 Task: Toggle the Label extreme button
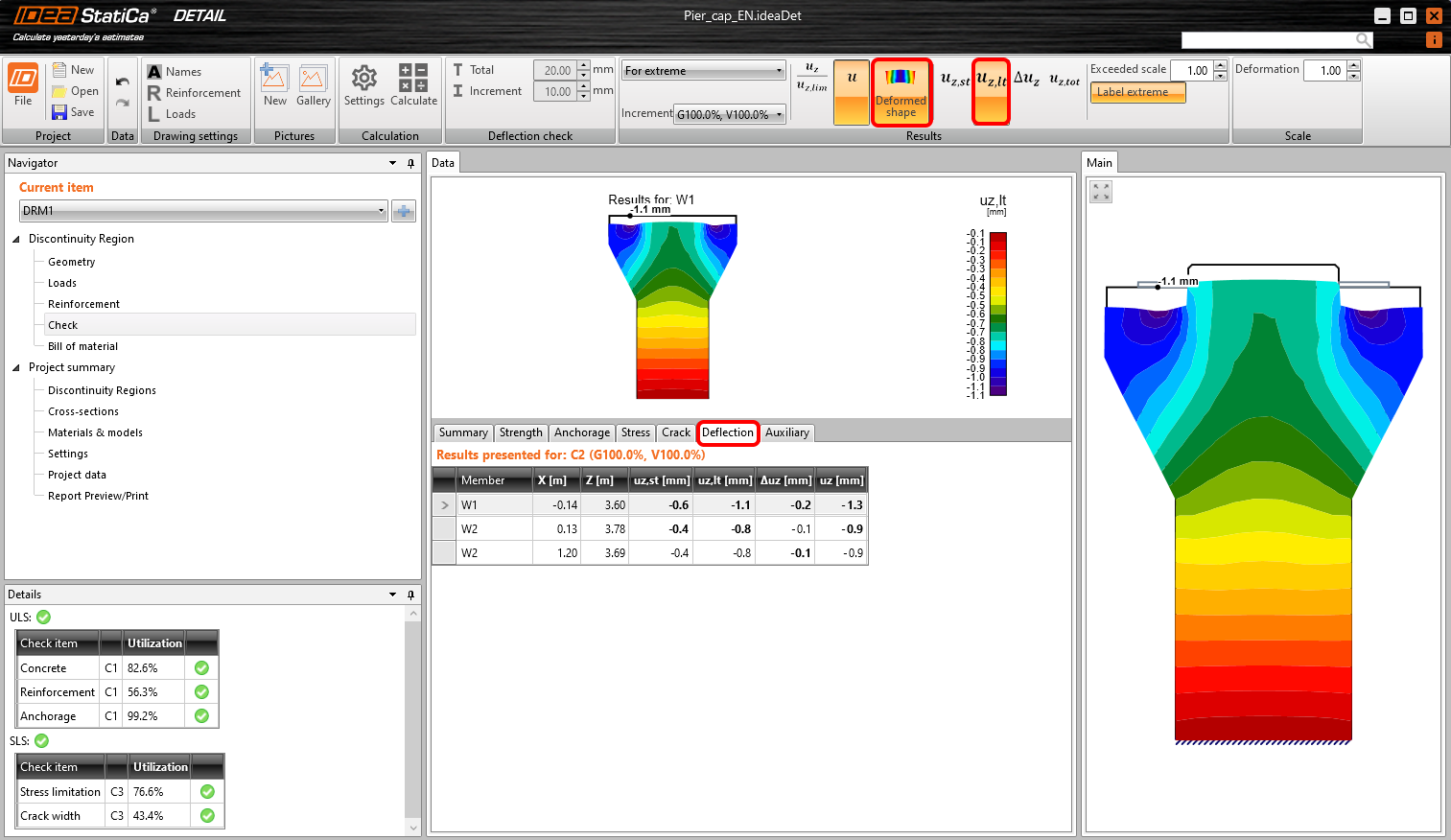coord(1137,92)
